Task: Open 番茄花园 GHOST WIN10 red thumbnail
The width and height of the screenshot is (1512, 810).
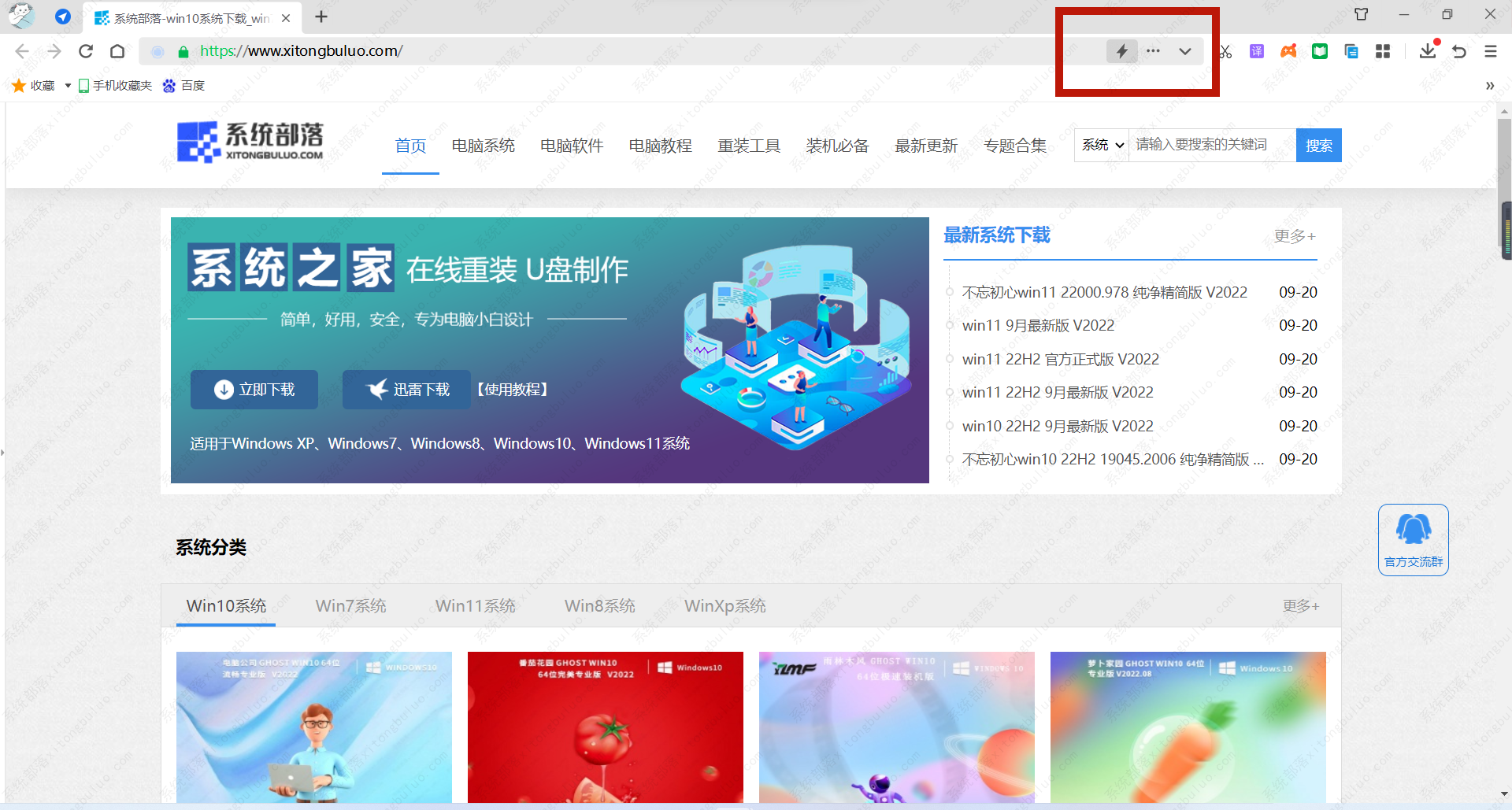Action: point(606,727)
